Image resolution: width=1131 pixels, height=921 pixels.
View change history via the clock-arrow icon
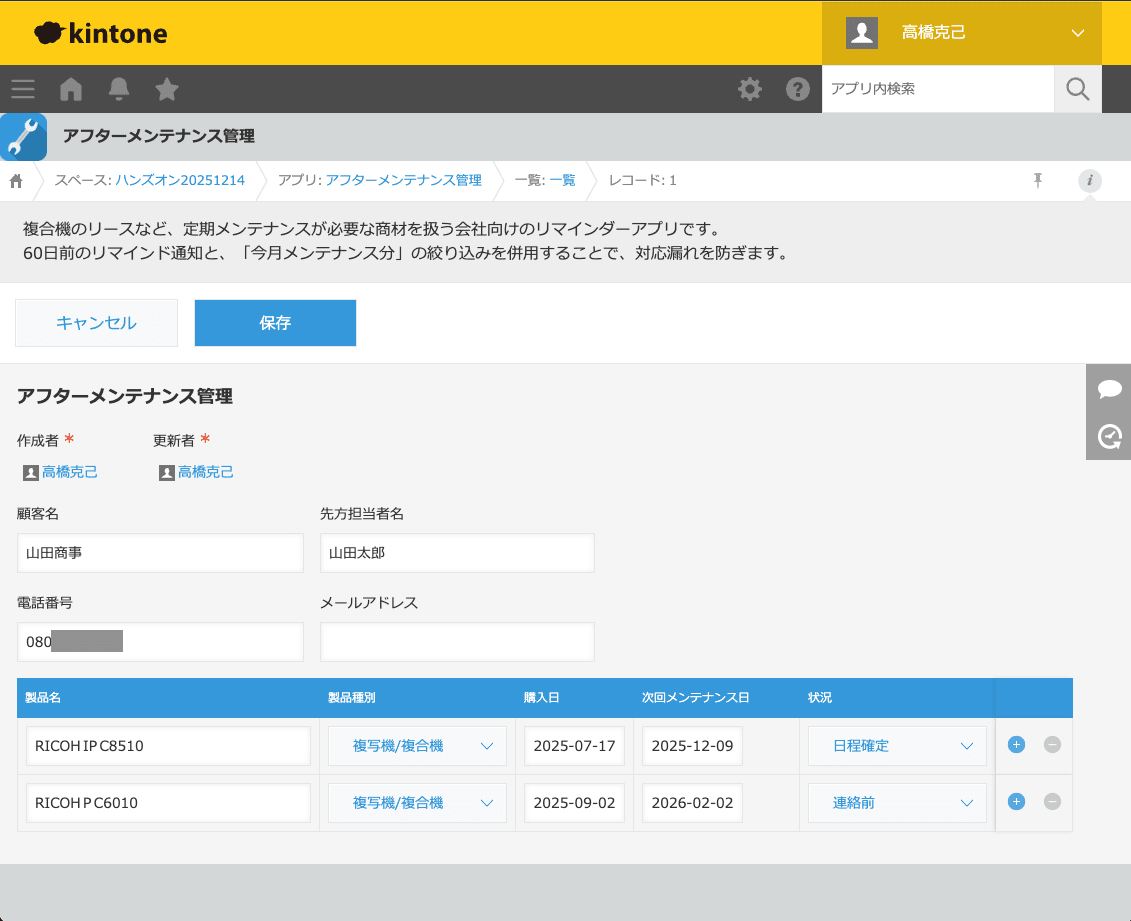1108,436
